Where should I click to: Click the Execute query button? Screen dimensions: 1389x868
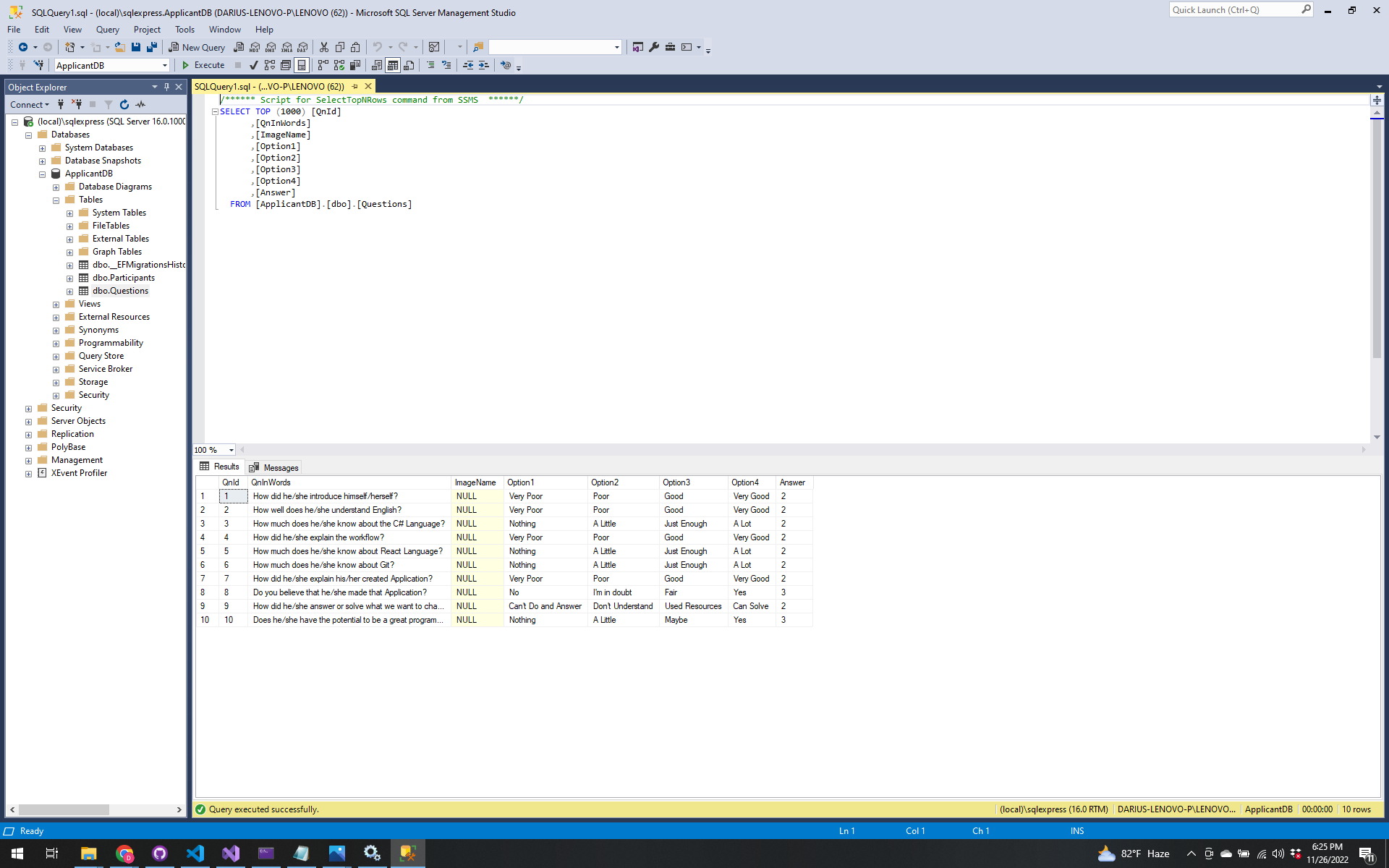pyautogui.click(x=203, y=65)
